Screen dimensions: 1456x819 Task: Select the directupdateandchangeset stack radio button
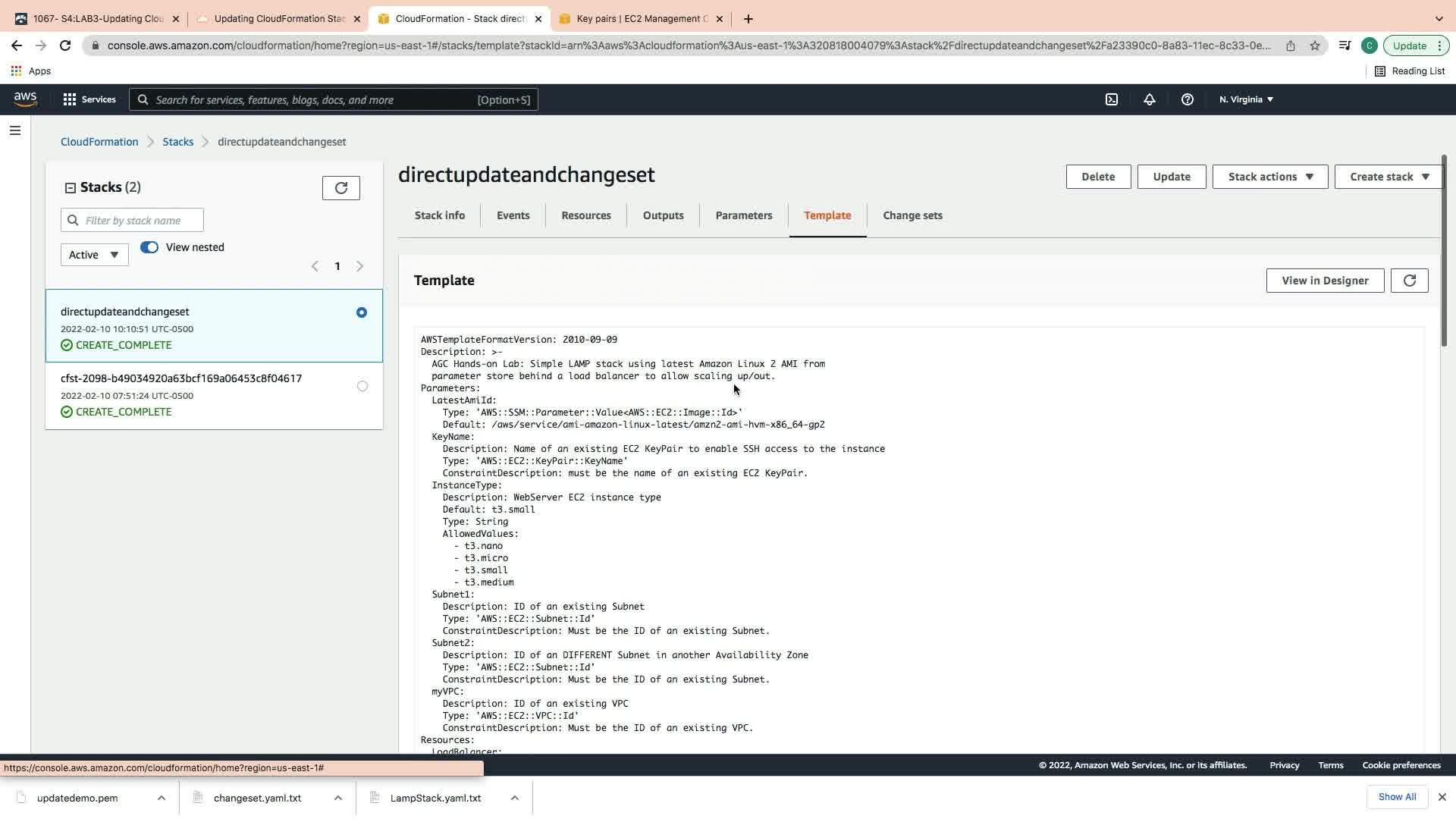tap(362, 312)
